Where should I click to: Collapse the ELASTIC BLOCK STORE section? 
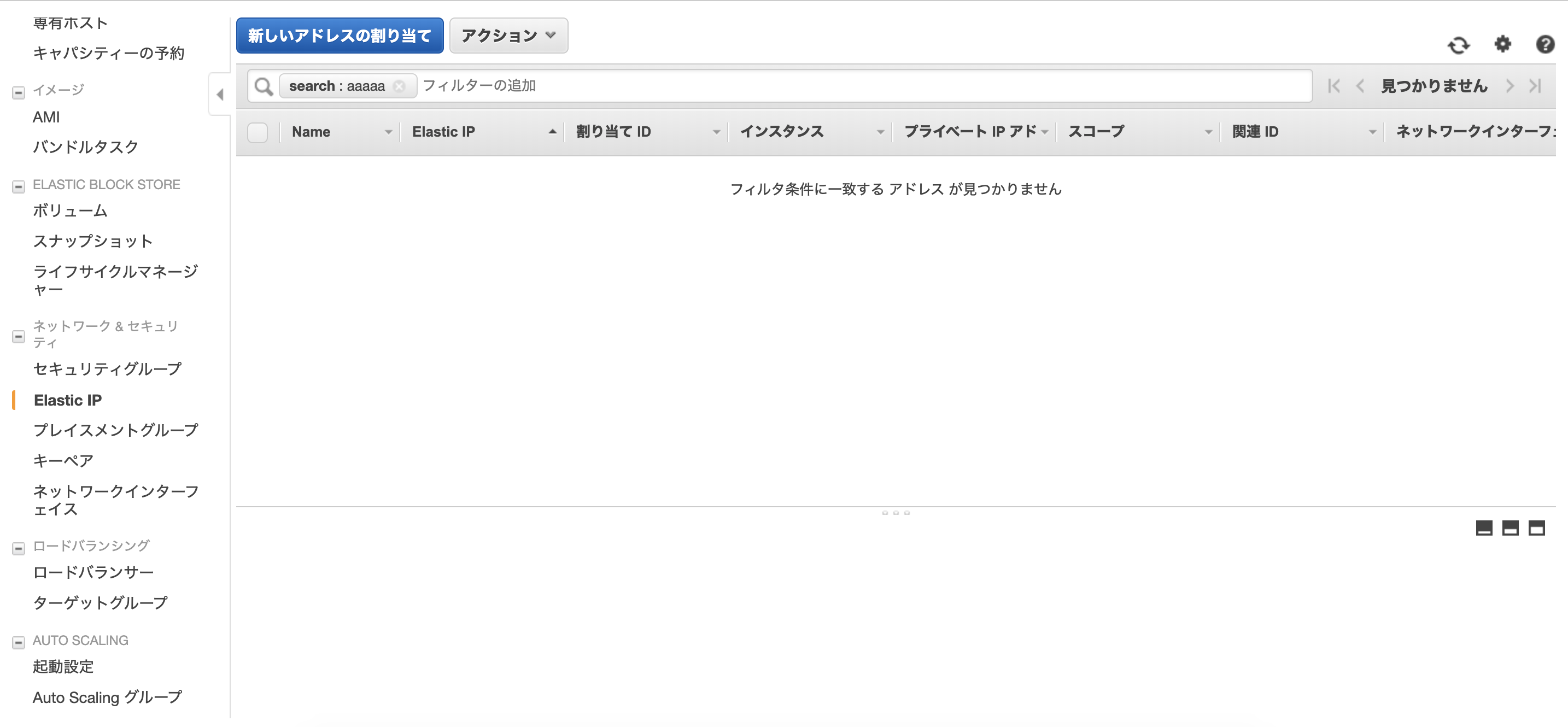[19, 186]
